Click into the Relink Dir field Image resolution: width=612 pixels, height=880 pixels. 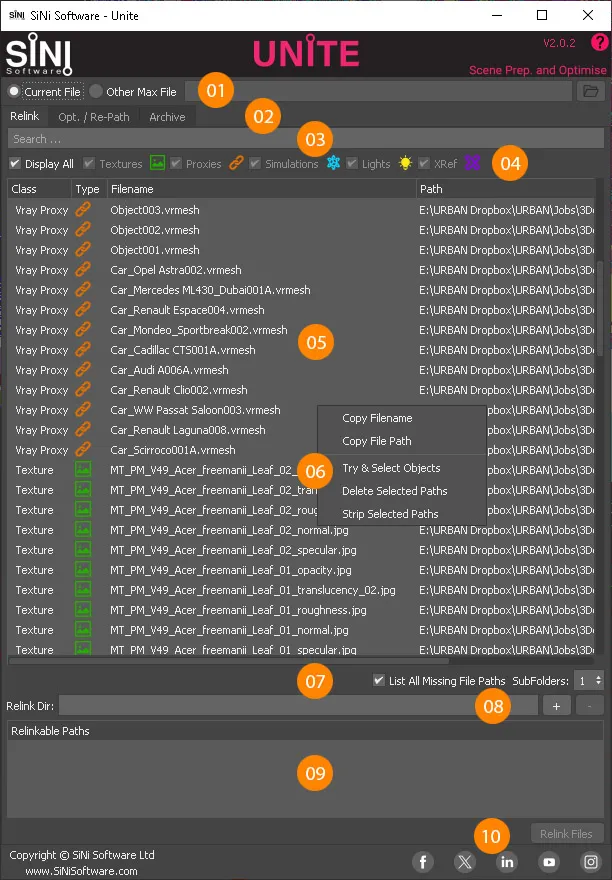[x=298, y=705]
